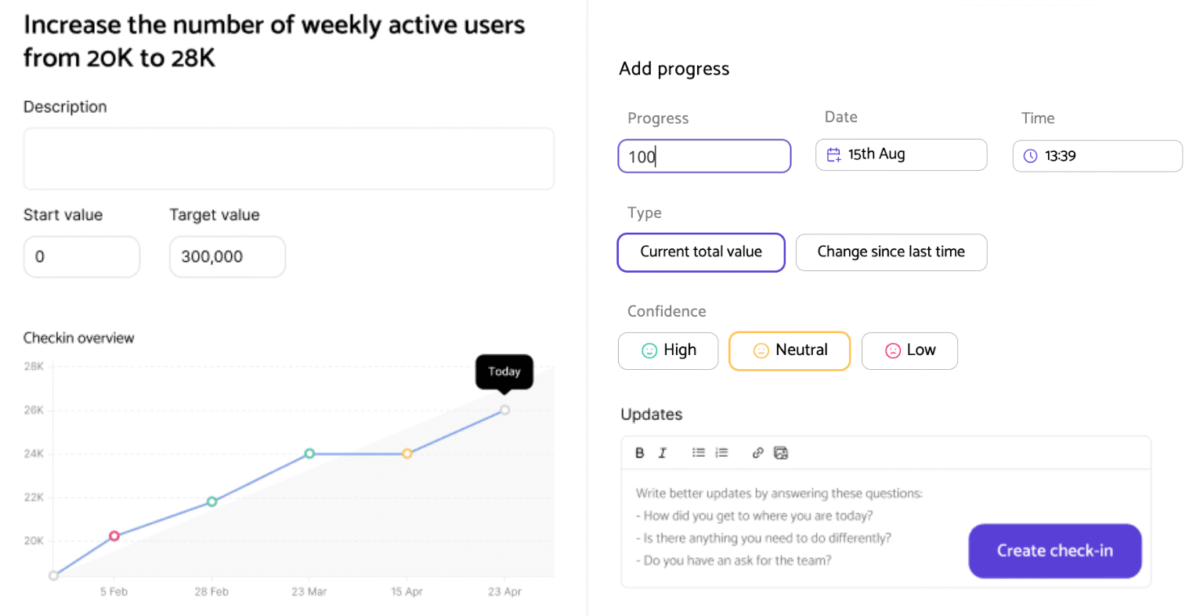This screenshot has width=1200, height=616.
Task: Select the 23 Mar check-in point on chart
Action: [x=309, y=454]
